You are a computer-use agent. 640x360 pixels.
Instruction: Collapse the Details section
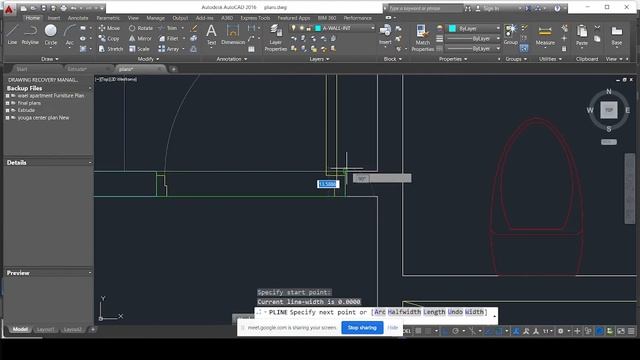click(x=90, y=162)
